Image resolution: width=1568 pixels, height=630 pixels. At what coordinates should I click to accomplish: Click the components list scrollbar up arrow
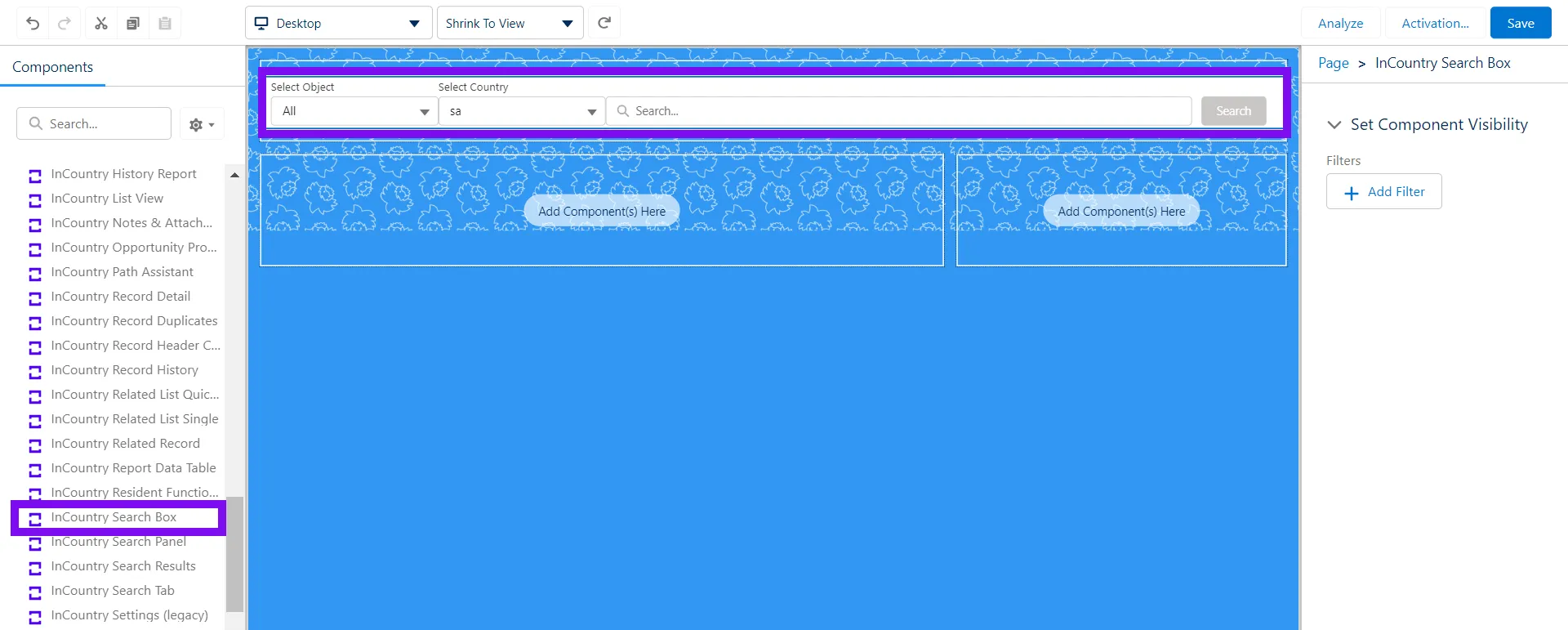234,175
